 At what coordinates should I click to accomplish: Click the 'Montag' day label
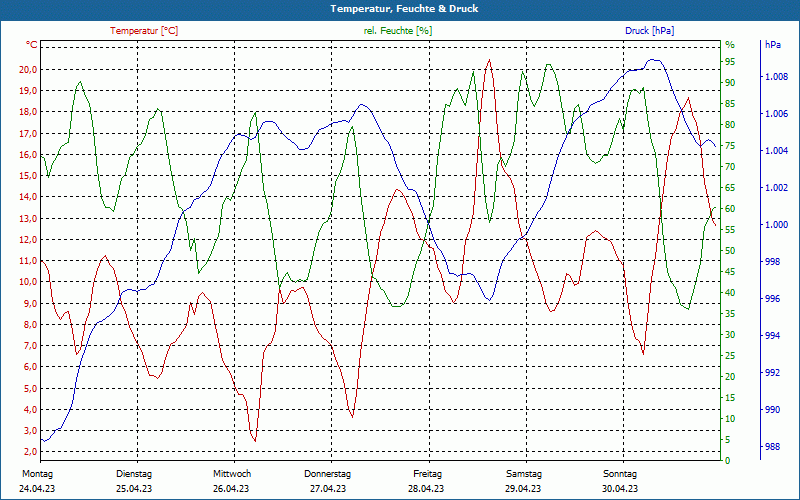[37, 474]
